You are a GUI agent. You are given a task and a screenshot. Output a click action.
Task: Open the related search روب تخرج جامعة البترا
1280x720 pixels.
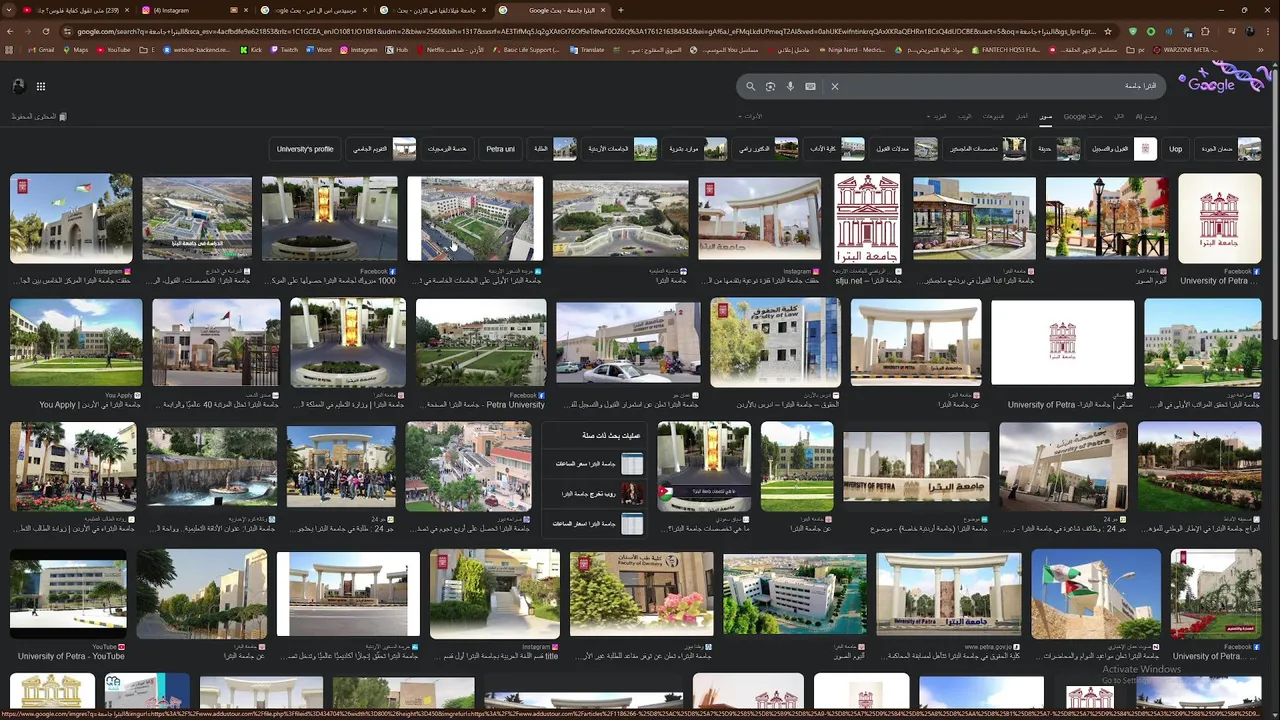point(596,494)
